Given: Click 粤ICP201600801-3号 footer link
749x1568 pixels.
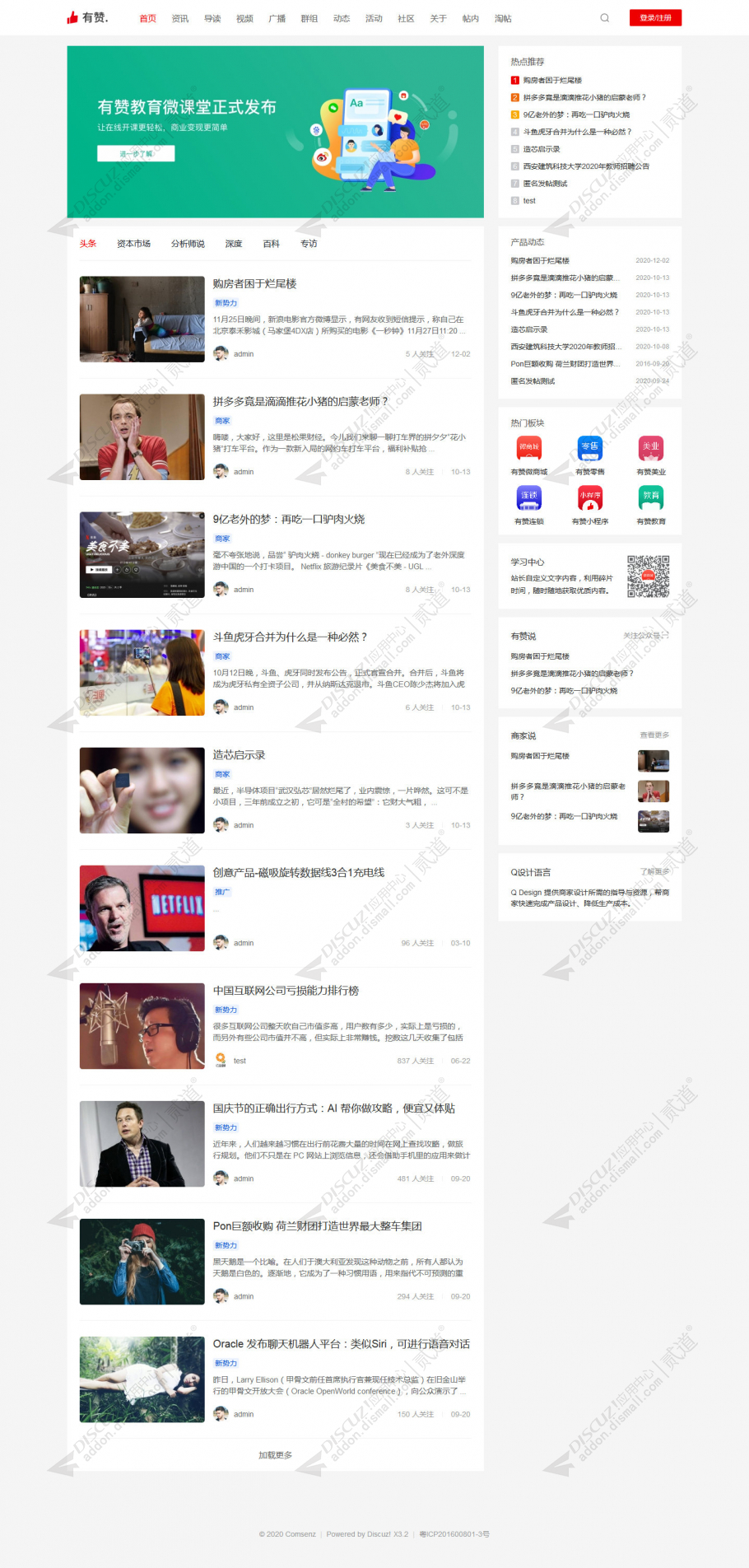Looking at the screenshot, I should click(454, 1534).
